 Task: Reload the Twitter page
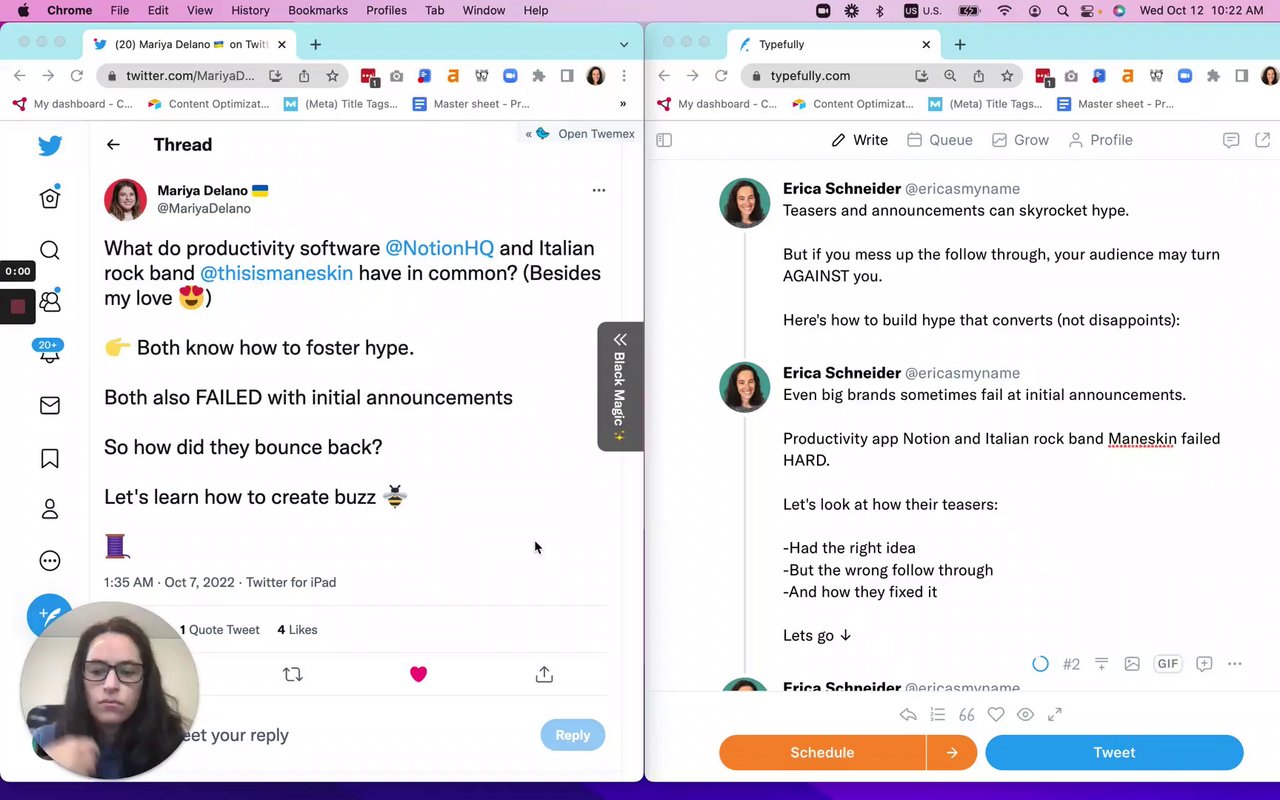coord(76,76)
